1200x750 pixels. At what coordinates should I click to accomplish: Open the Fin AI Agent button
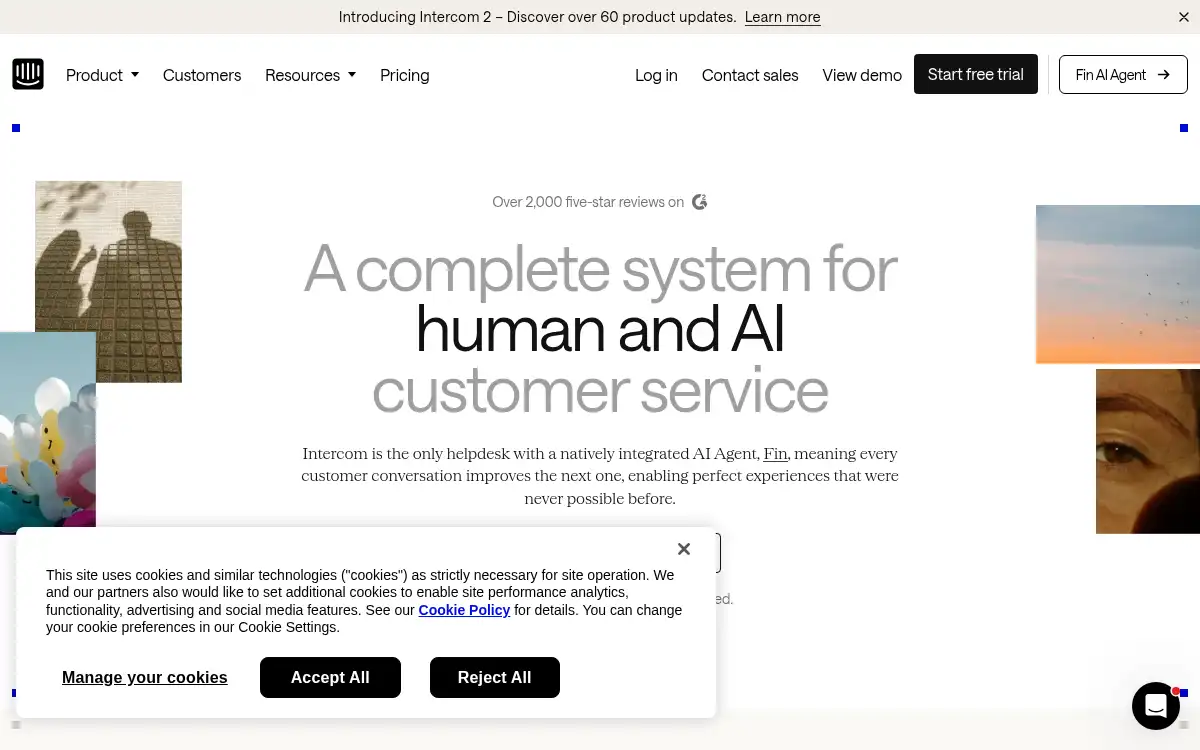(1123, 74)
